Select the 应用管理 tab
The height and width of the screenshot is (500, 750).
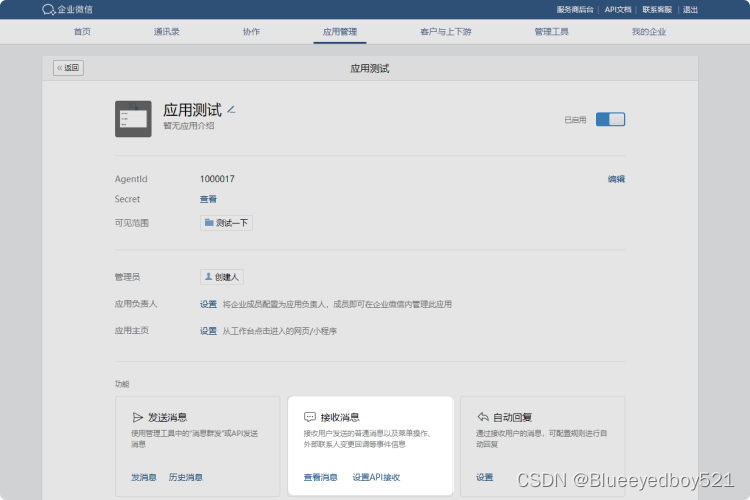pyautogui.click(x=340, y=32)
